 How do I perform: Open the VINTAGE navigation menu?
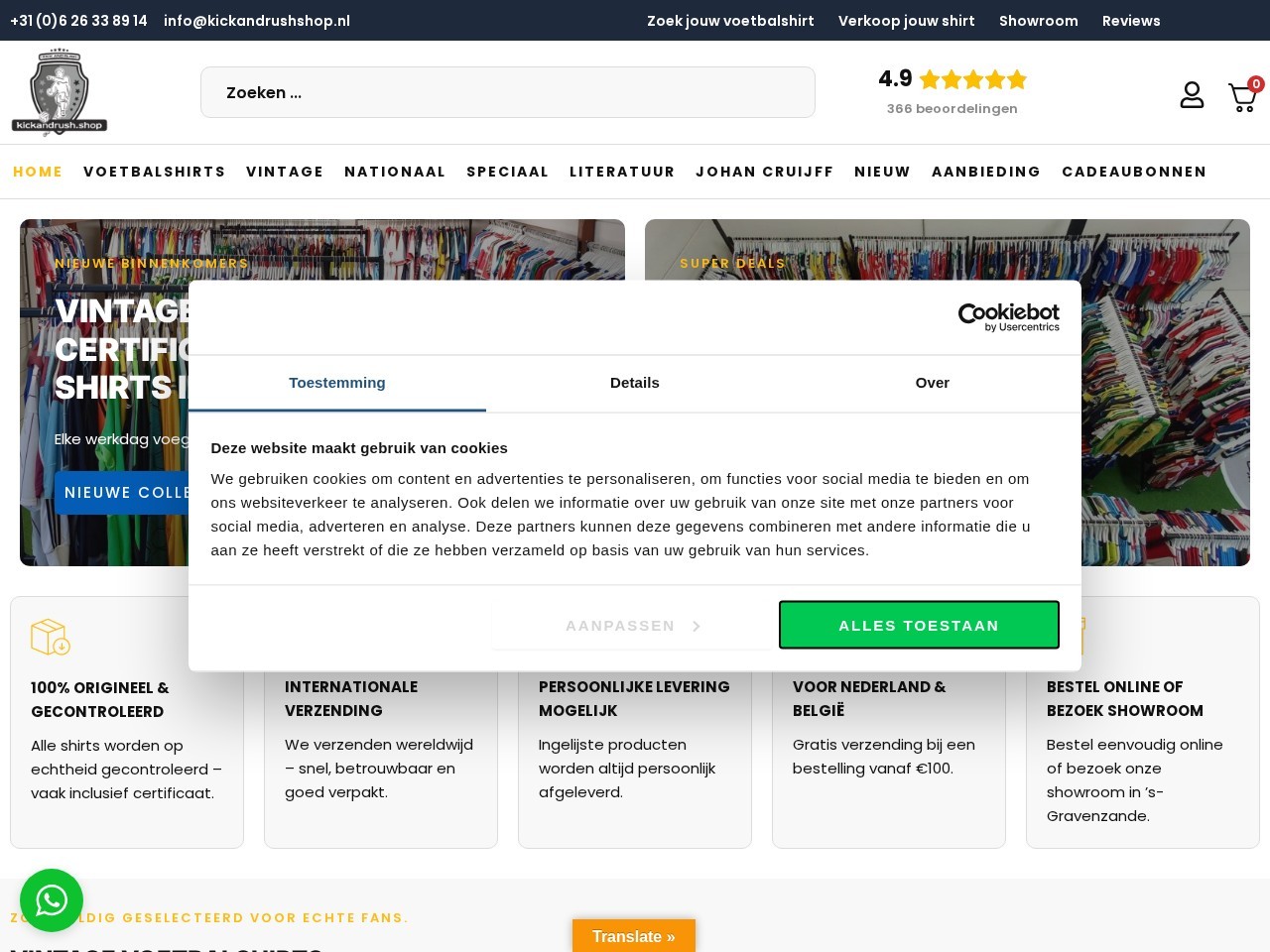click(285, 172)
